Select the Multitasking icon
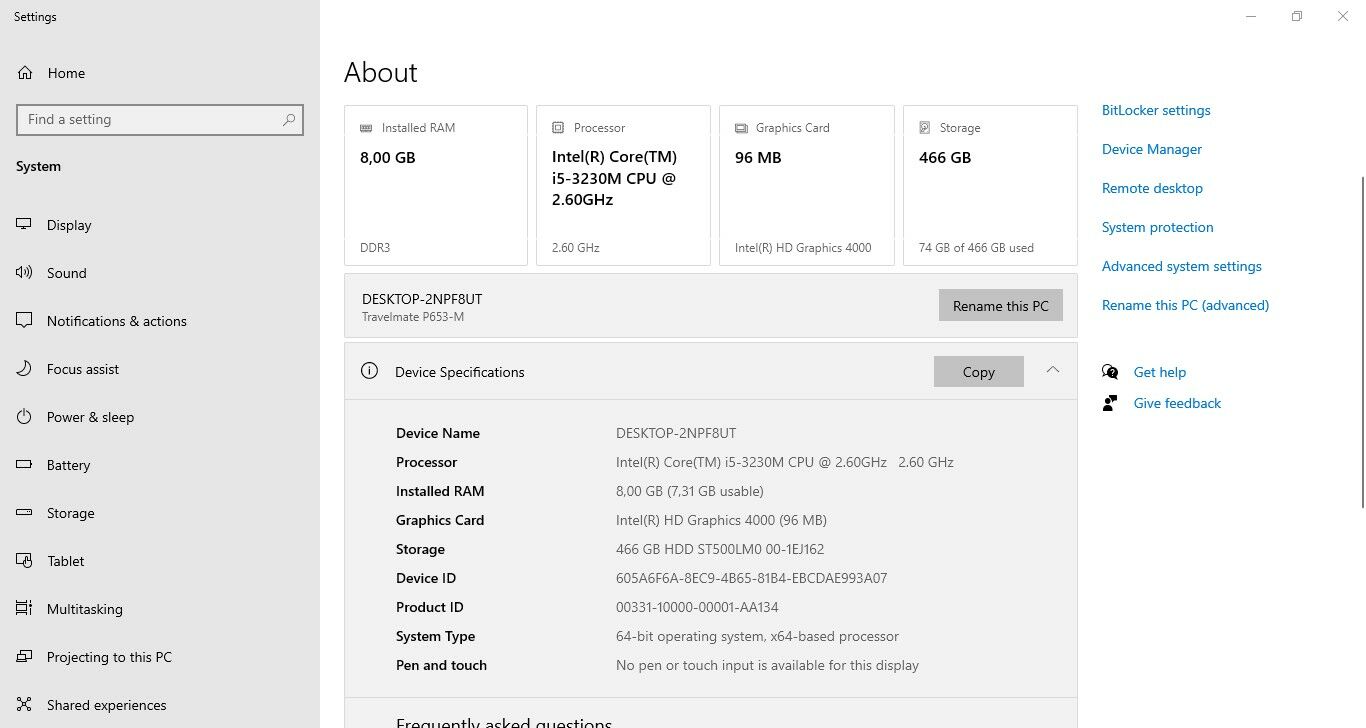 point(23,609)
